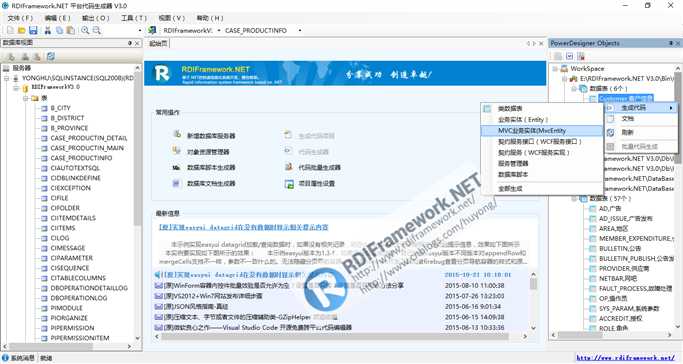Switch to the 起始页 tab

pyautogui.click(x=158, y=44)
